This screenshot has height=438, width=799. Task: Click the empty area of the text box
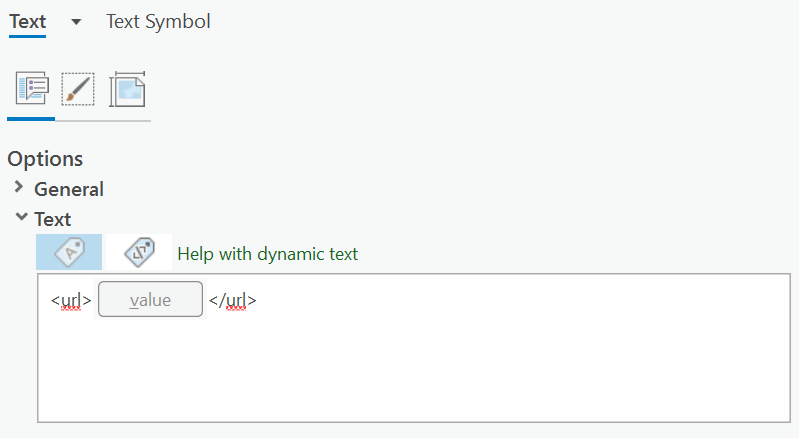pyautogui.click(x=416, y=372)
